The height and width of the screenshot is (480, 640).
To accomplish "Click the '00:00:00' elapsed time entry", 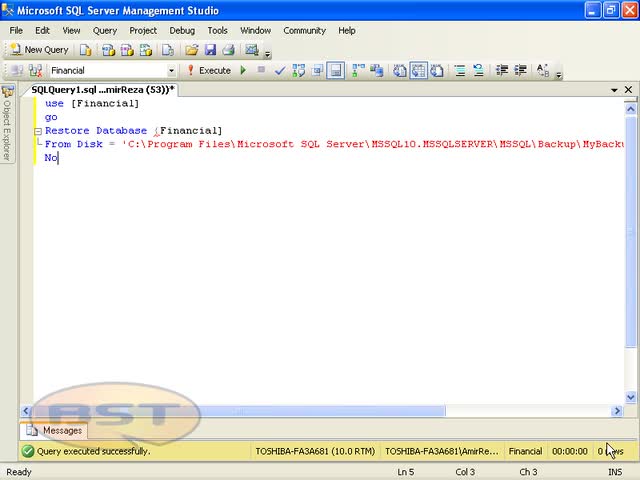I will point(569,451).
